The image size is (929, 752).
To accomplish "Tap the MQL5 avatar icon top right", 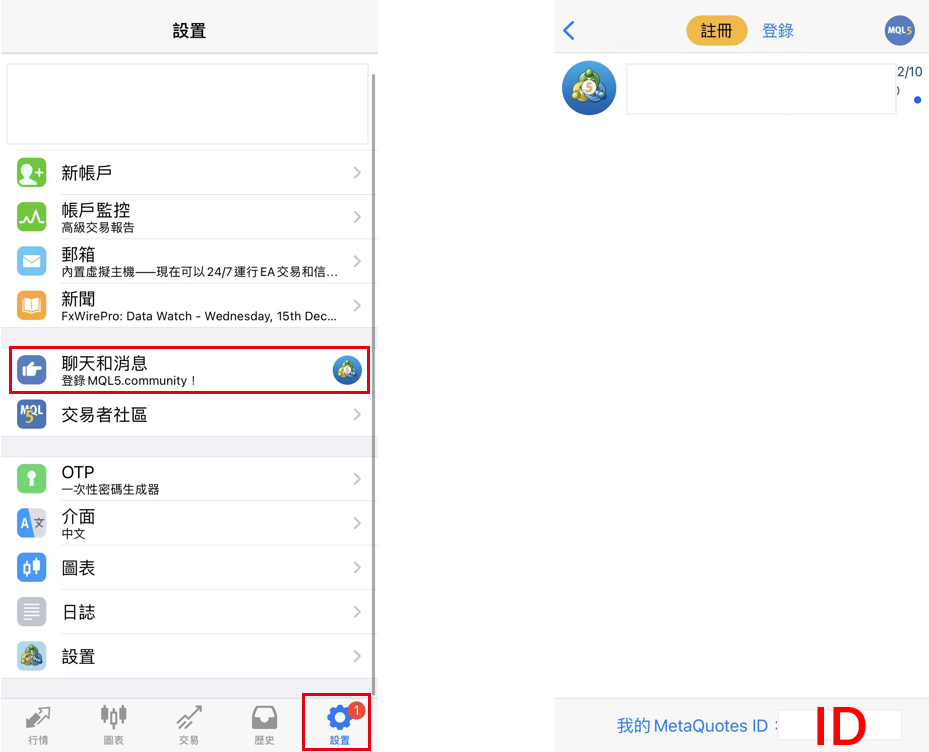I will [x=899, y=30].
